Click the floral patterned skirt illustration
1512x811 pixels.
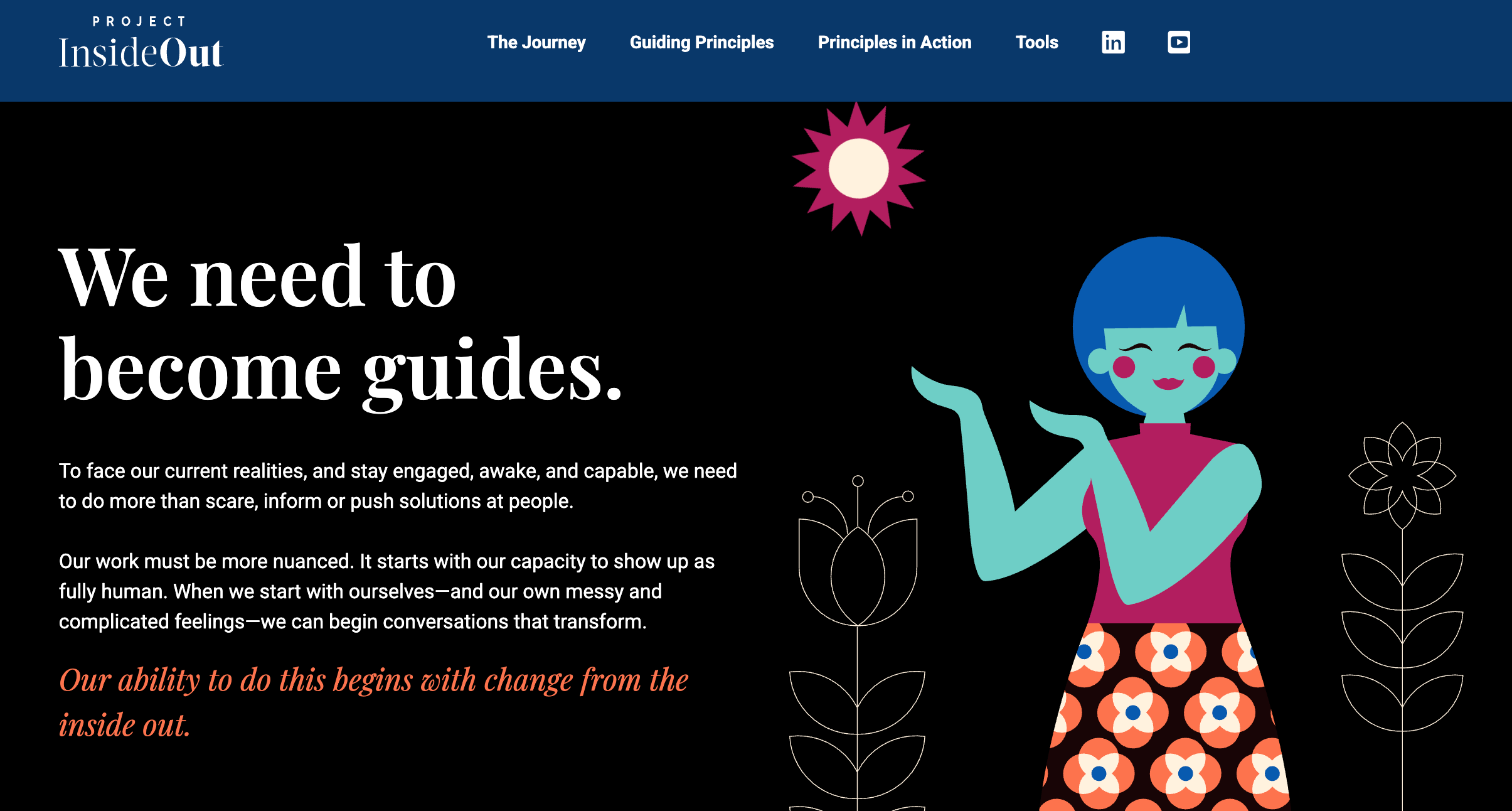click(1166, 717)
